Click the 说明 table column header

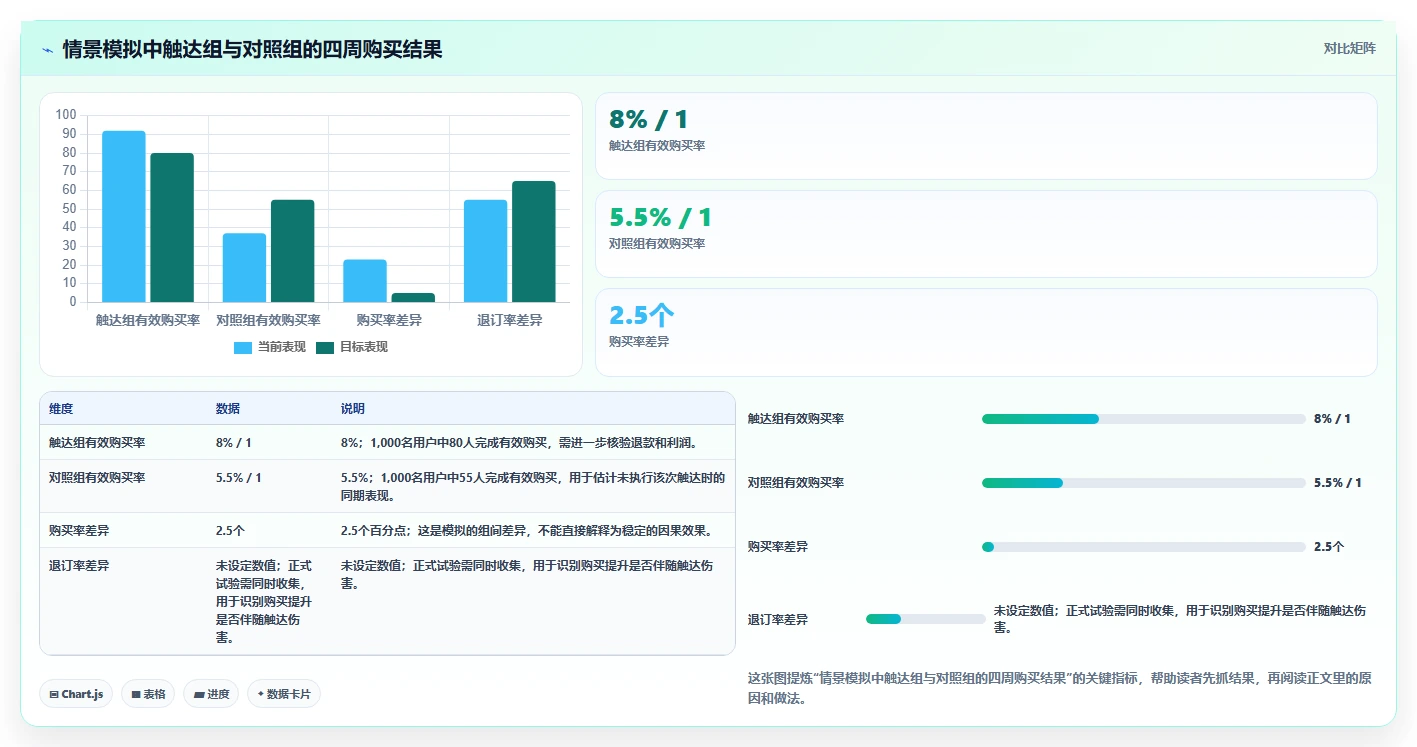(x=353, y=409)
